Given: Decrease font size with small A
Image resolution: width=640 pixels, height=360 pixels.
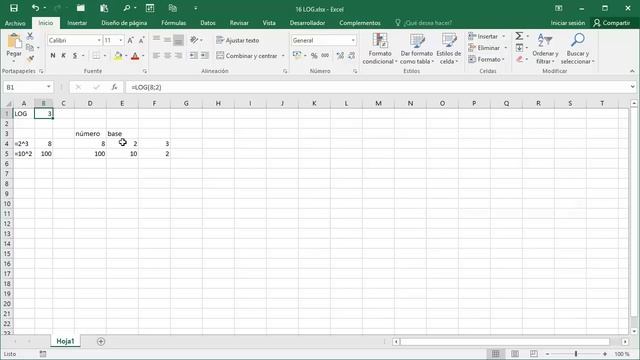Looking at the screenshot, I should tap(141, 40).
